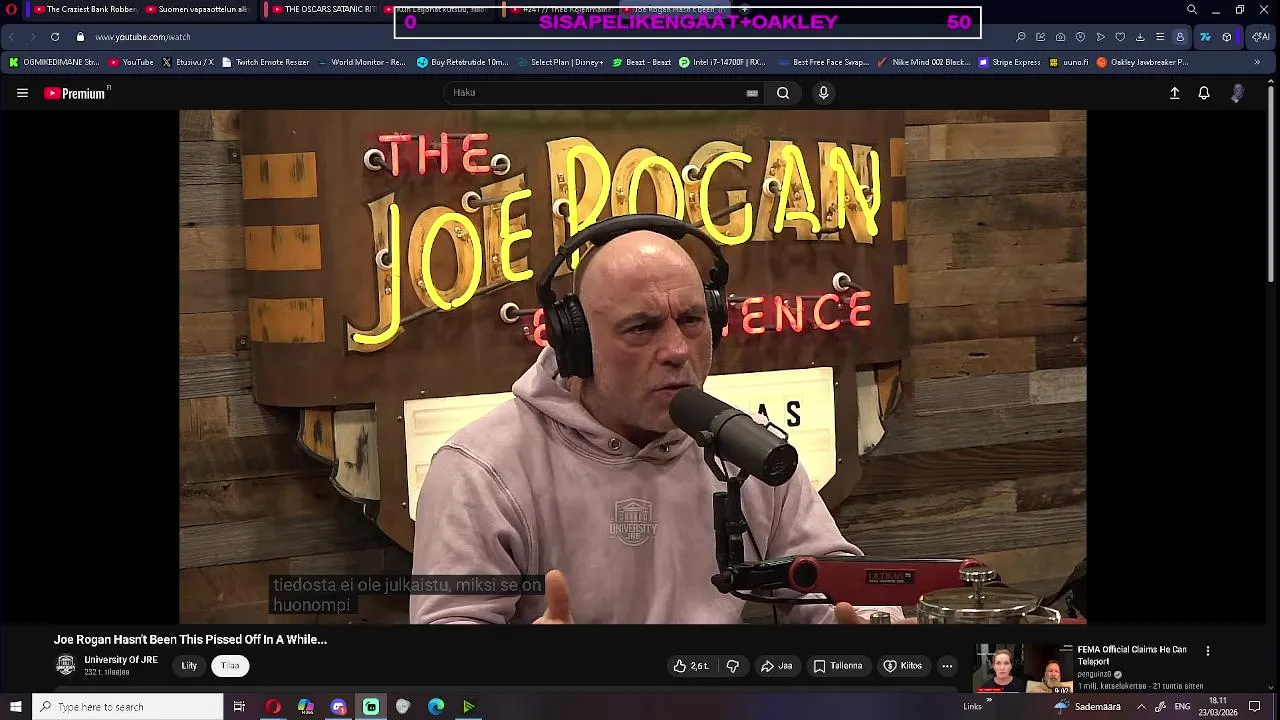Click the Tilaa subscribe button

click(x=230, y=666)
